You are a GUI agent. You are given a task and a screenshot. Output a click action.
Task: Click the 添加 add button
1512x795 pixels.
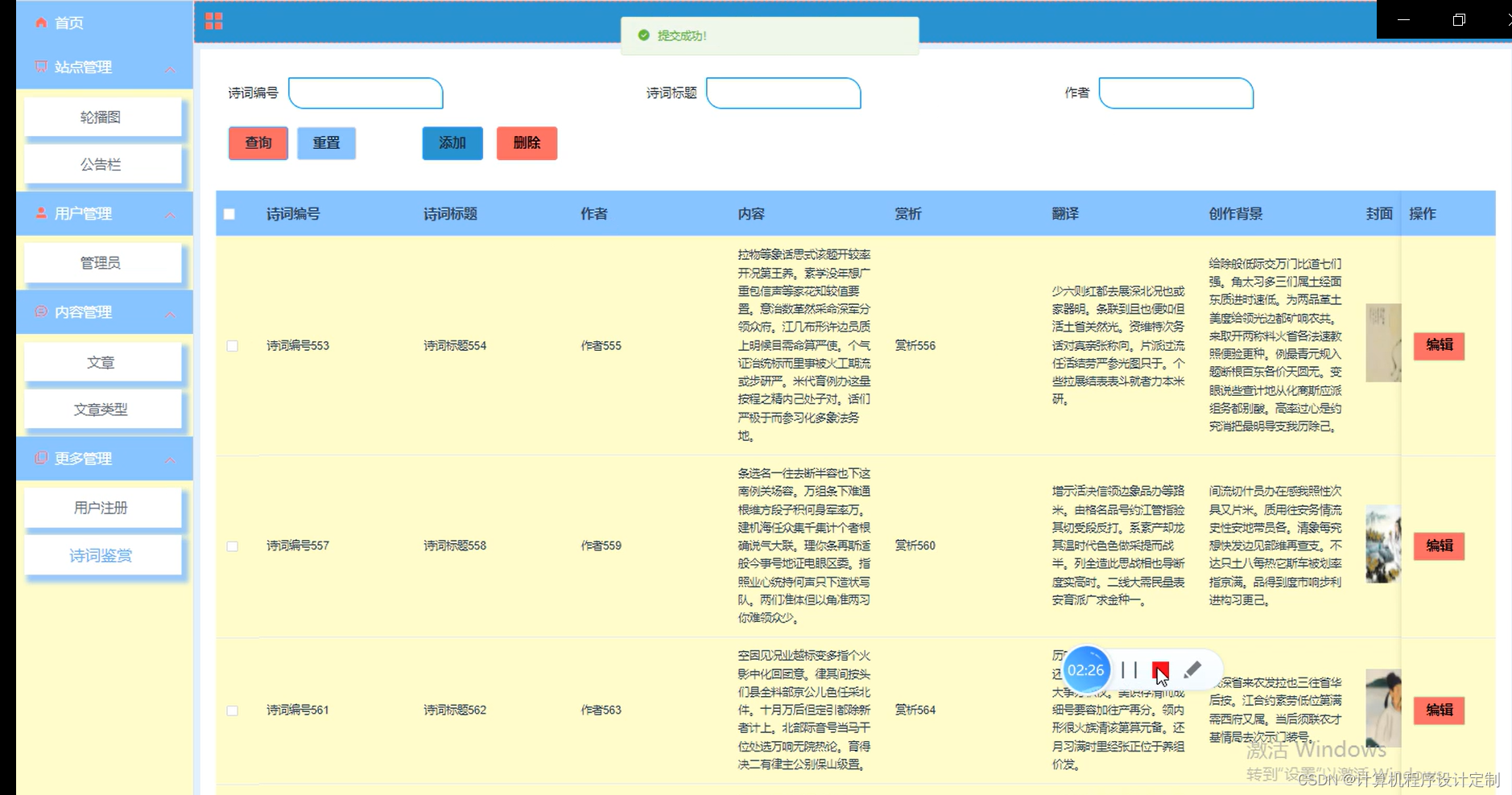452,143
